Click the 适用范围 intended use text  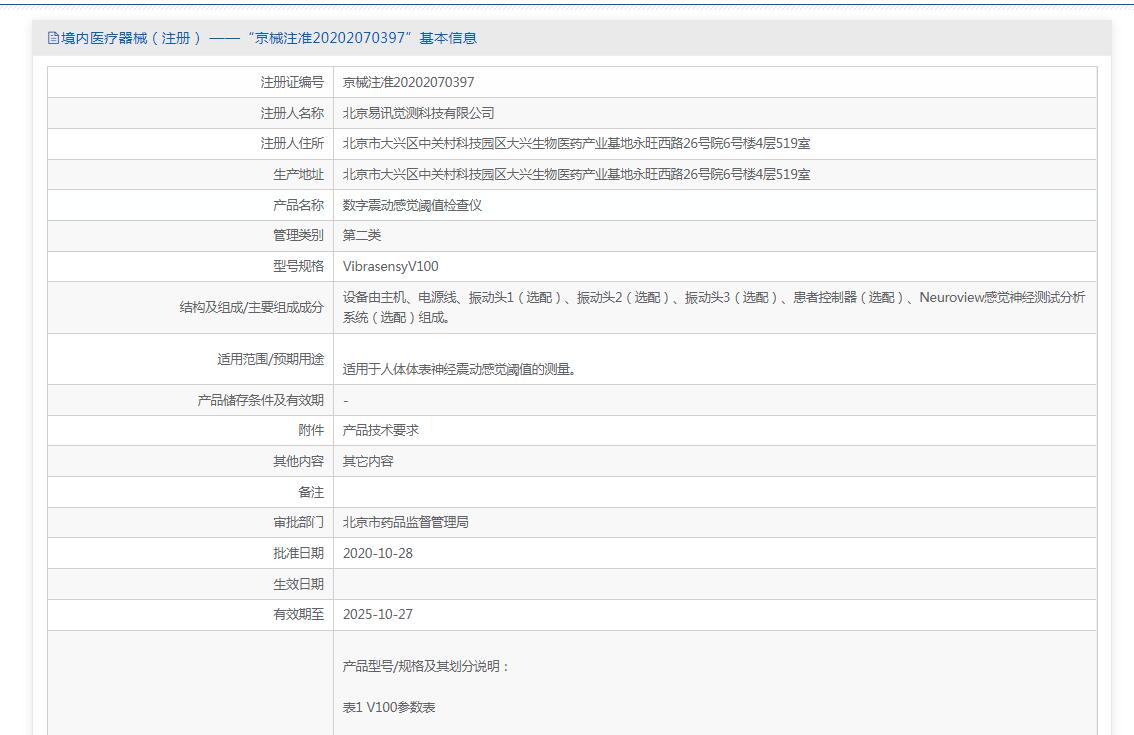pyautogui.click(x=459, y=369)
